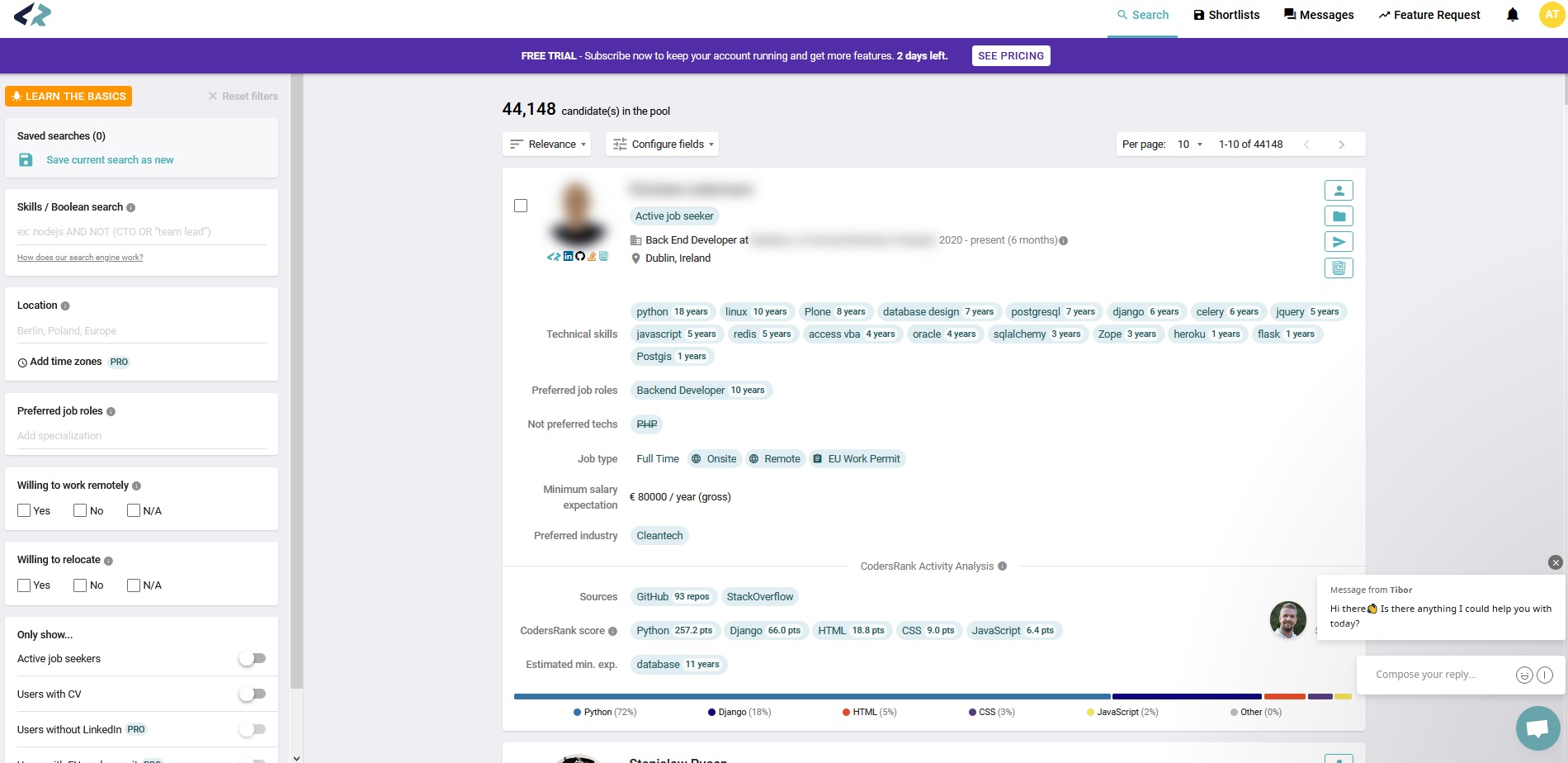Show info for Skills / Boolean search

coord(130,207)
